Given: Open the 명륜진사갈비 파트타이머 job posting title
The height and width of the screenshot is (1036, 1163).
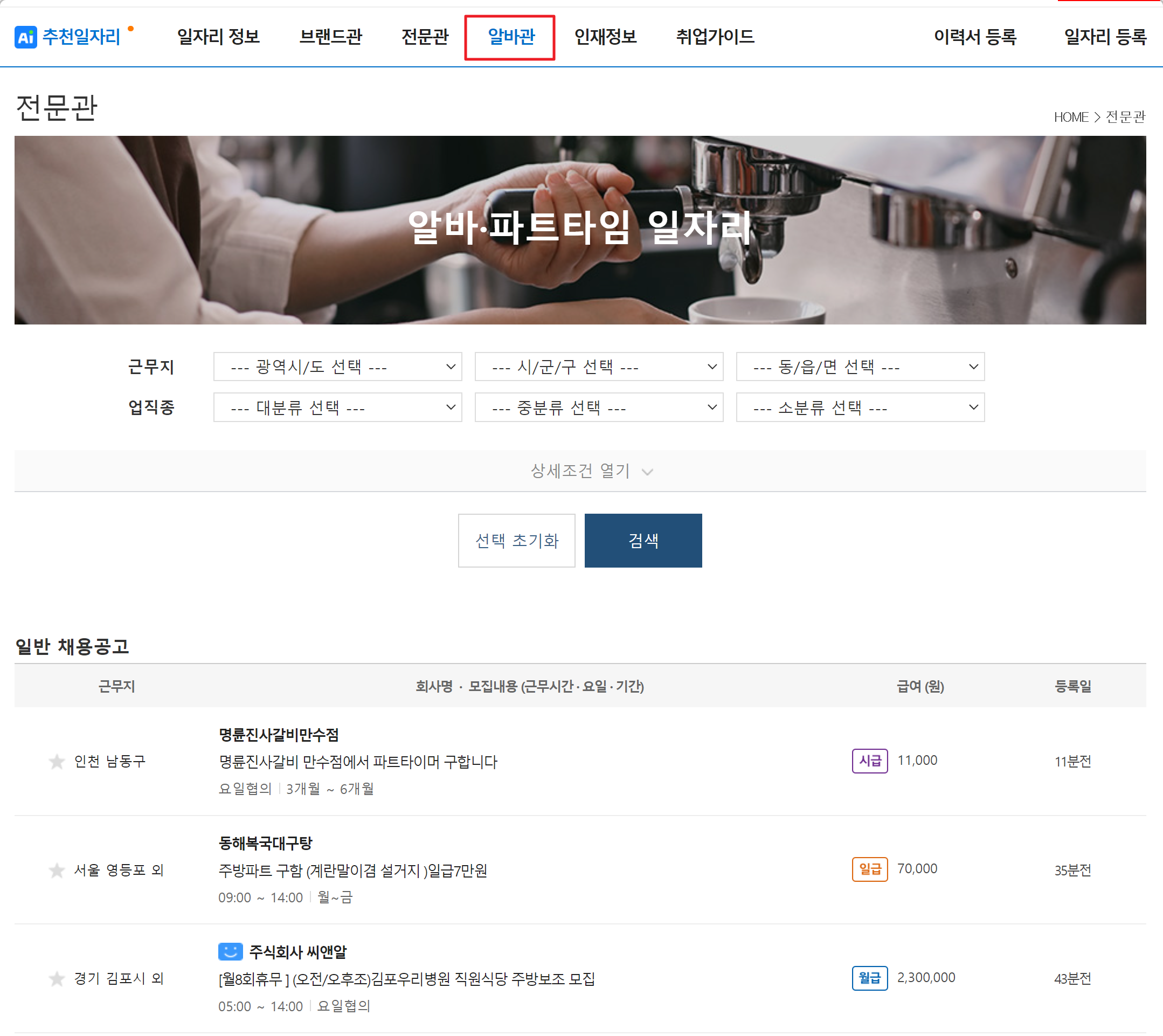Looking at the screenshot, I should (358, 762).
